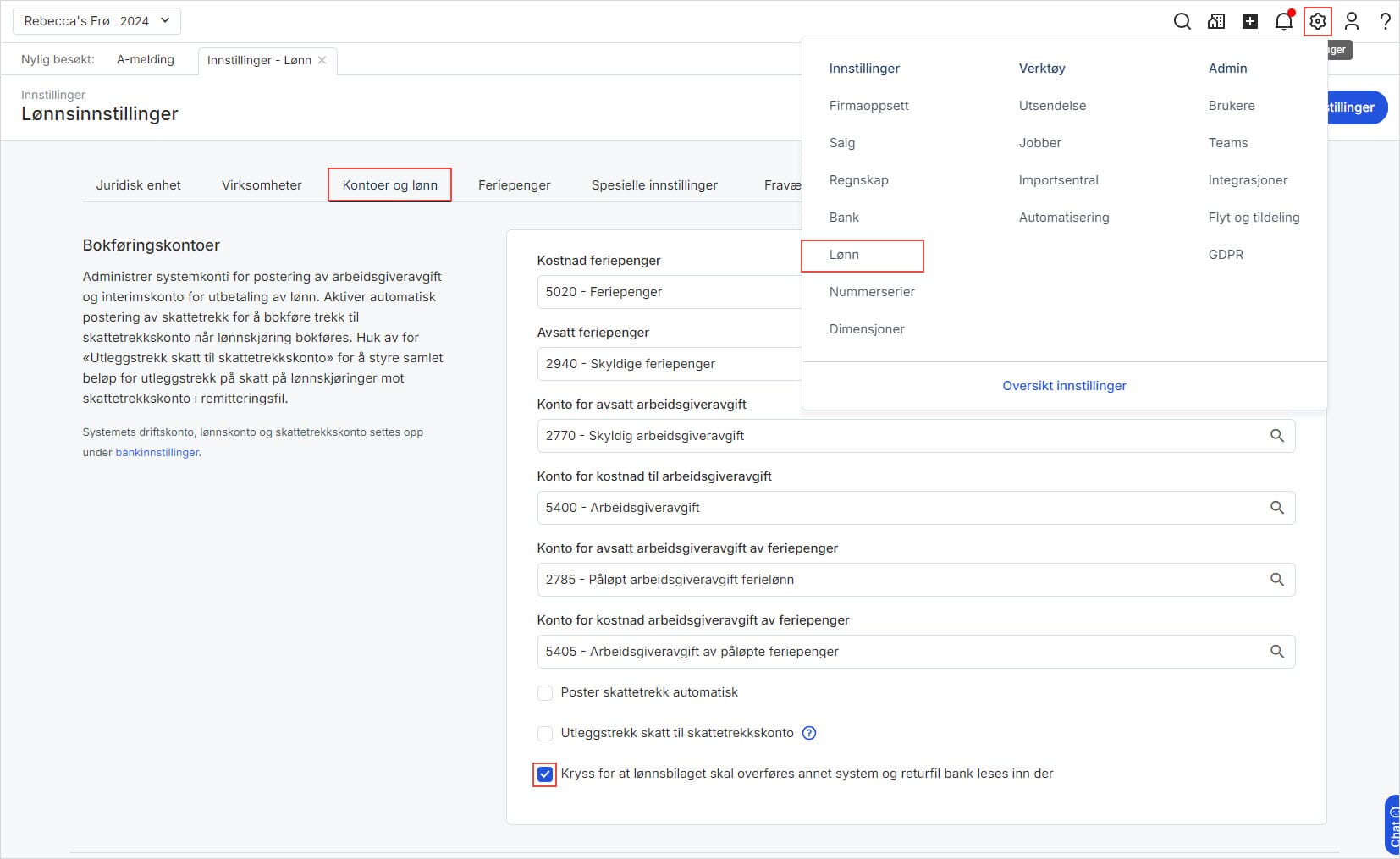Open the bankinnstillinger link

click(x=157, y=453)
